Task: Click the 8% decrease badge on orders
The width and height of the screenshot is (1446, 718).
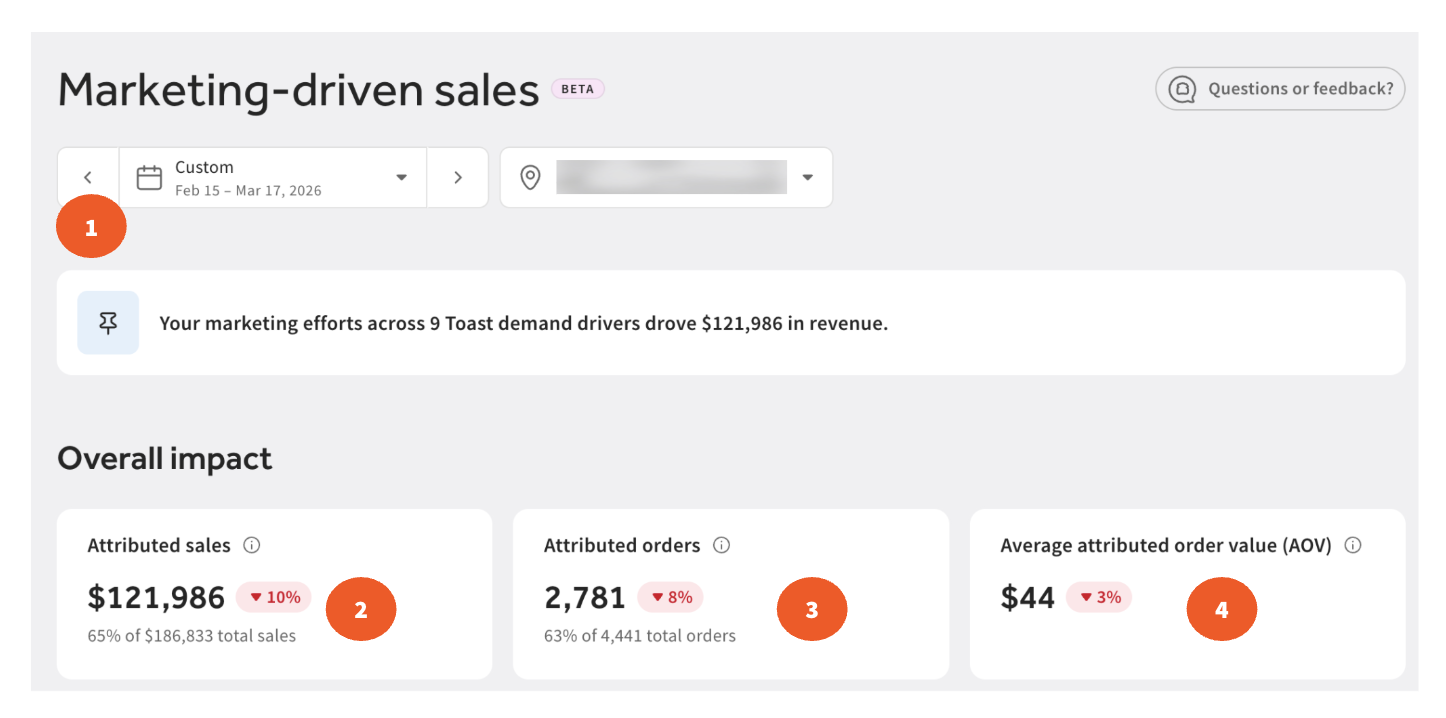Action: (671, 597)
